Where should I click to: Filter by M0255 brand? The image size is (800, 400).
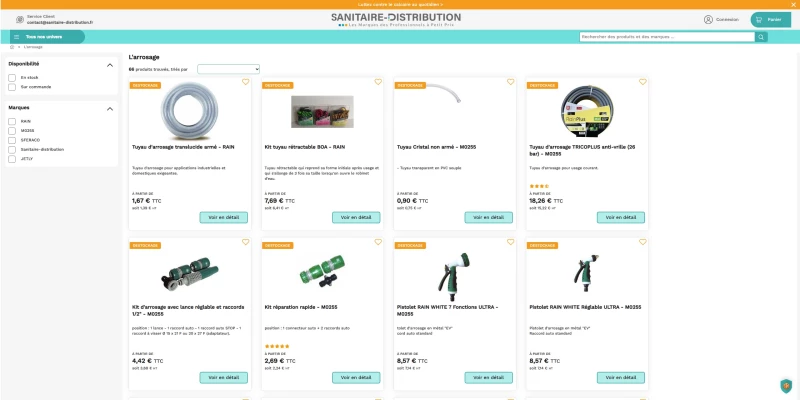[x=12, y=131]
